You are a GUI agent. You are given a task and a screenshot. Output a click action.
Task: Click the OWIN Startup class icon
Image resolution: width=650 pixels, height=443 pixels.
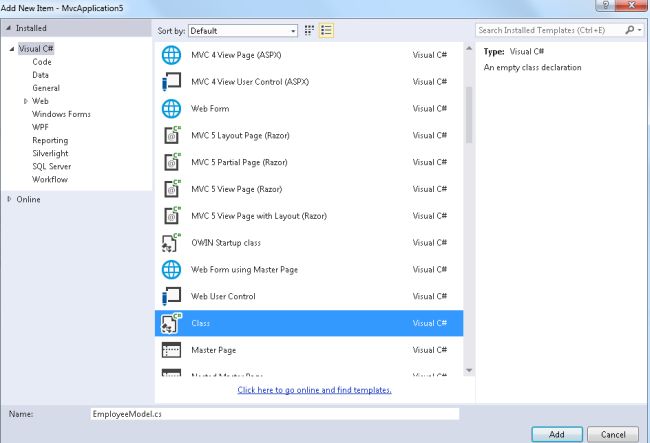171,243
